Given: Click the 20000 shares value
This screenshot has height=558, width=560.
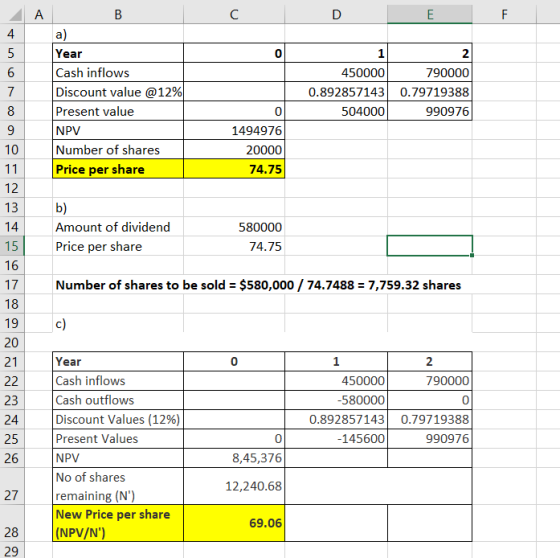Looking at the screenshot, I should [x=234, y=150].
